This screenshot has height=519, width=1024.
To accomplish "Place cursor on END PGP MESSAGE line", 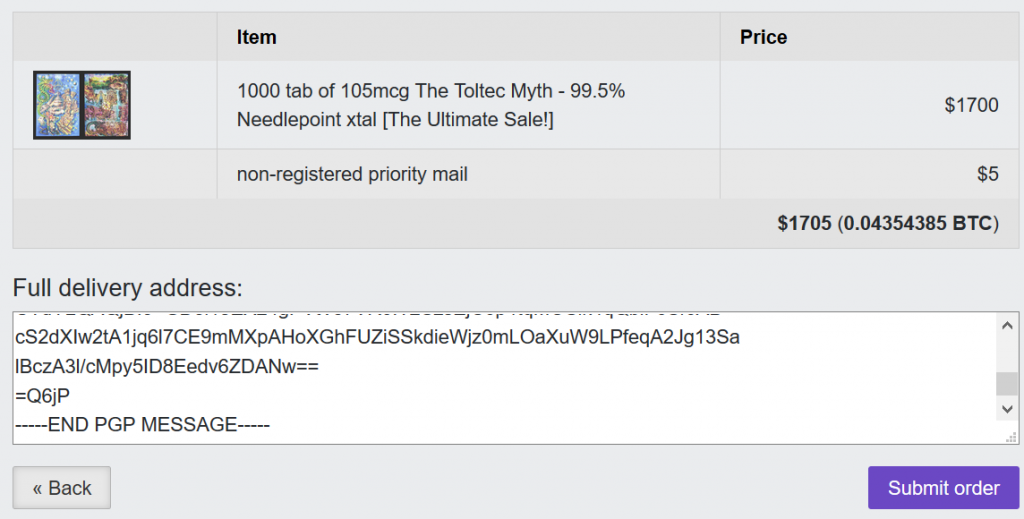I will coord(142,424).
